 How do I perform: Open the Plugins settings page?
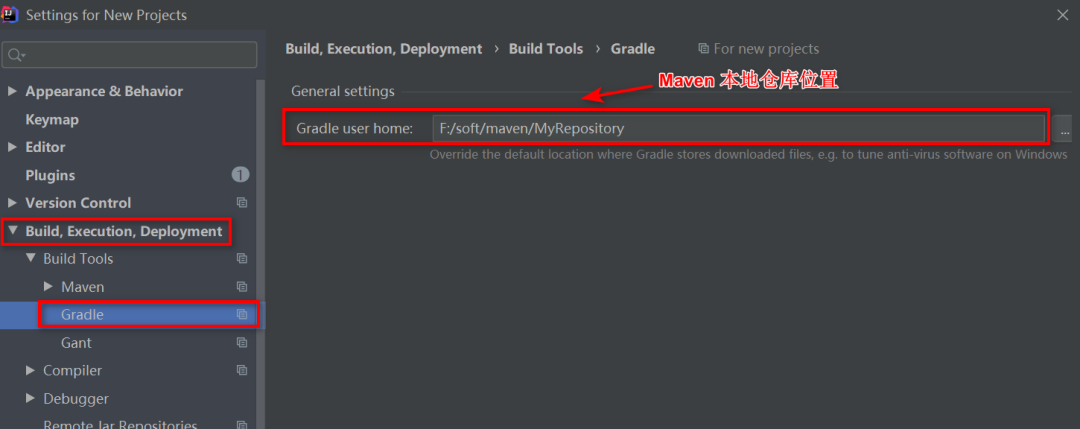pos(50,176)
